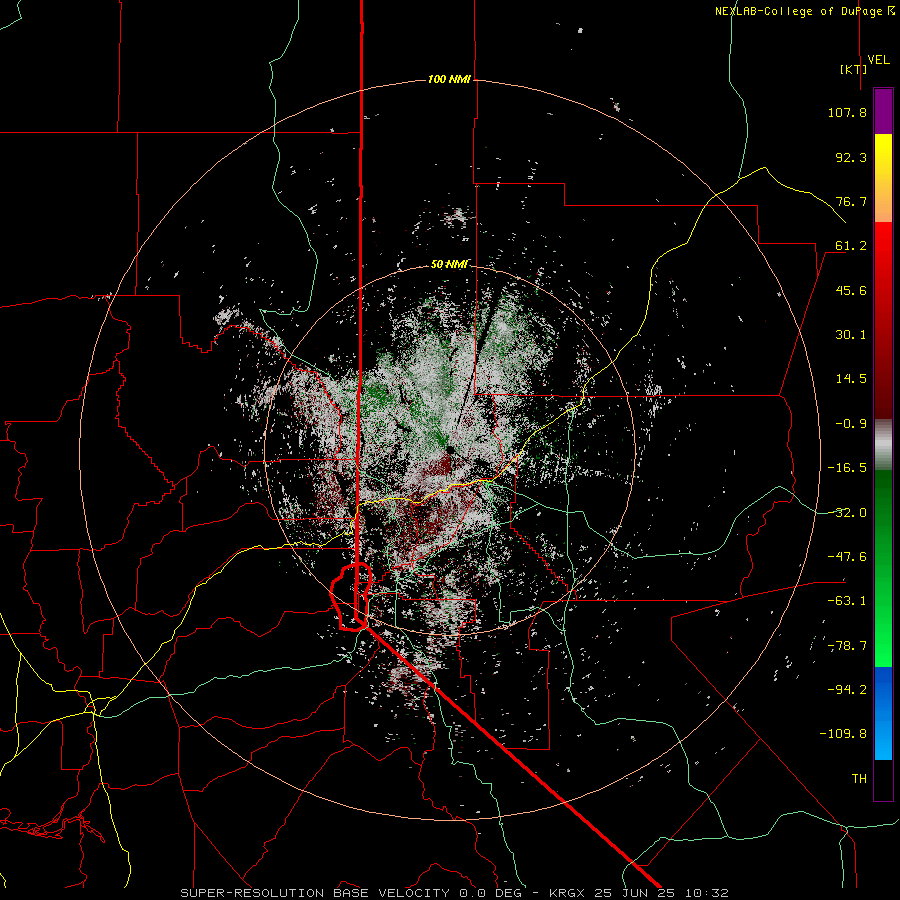
Task: Click the Super-Resolution Base Velocity KRGX caption
Action: [x=455, y=893]
